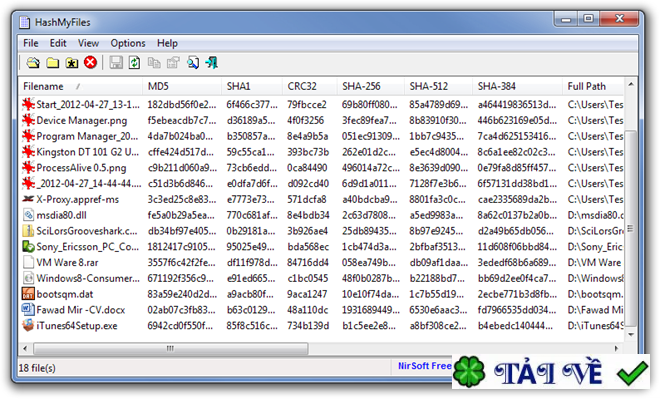Select the bootsqm.dat file row
Image resolution: width=660 pixels, height=399 pixels.
click(322, 294)
